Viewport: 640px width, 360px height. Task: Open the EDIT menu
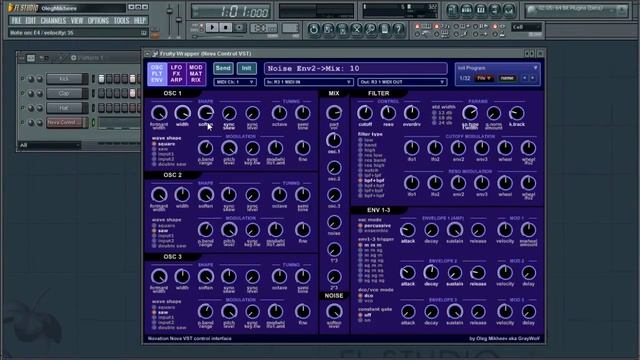tap(31, 20)
